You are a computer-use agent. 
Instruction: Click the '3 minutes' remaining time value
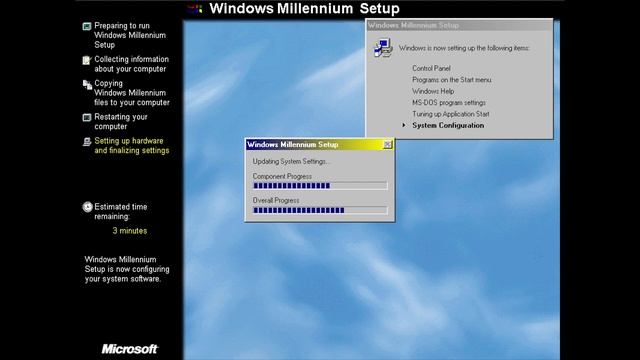(x=130, y=231)
